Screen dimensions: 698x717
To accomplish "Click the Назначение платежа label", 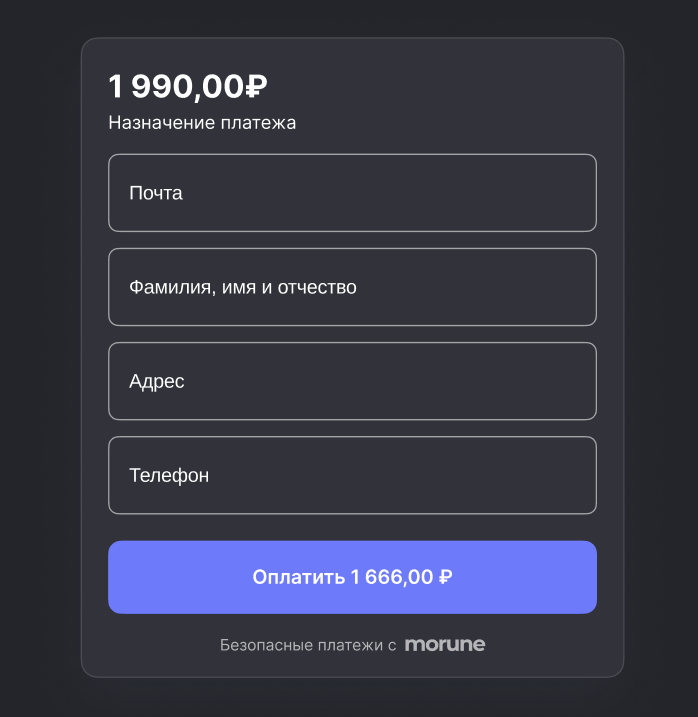I will coord(202,123).
